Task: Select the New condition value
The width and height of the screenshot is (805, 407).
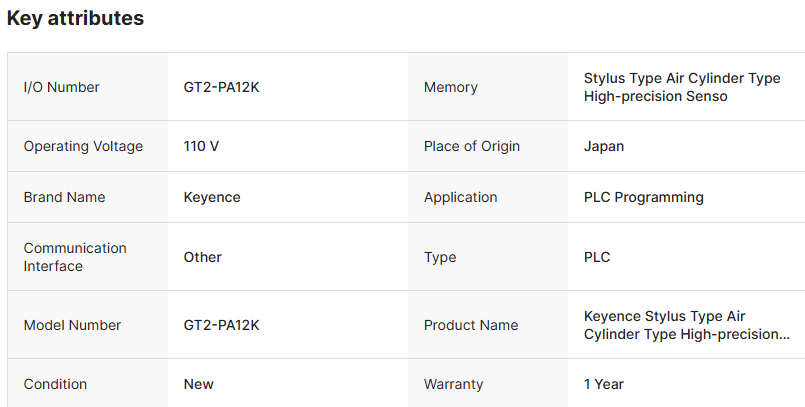Action: click(198, 384)
